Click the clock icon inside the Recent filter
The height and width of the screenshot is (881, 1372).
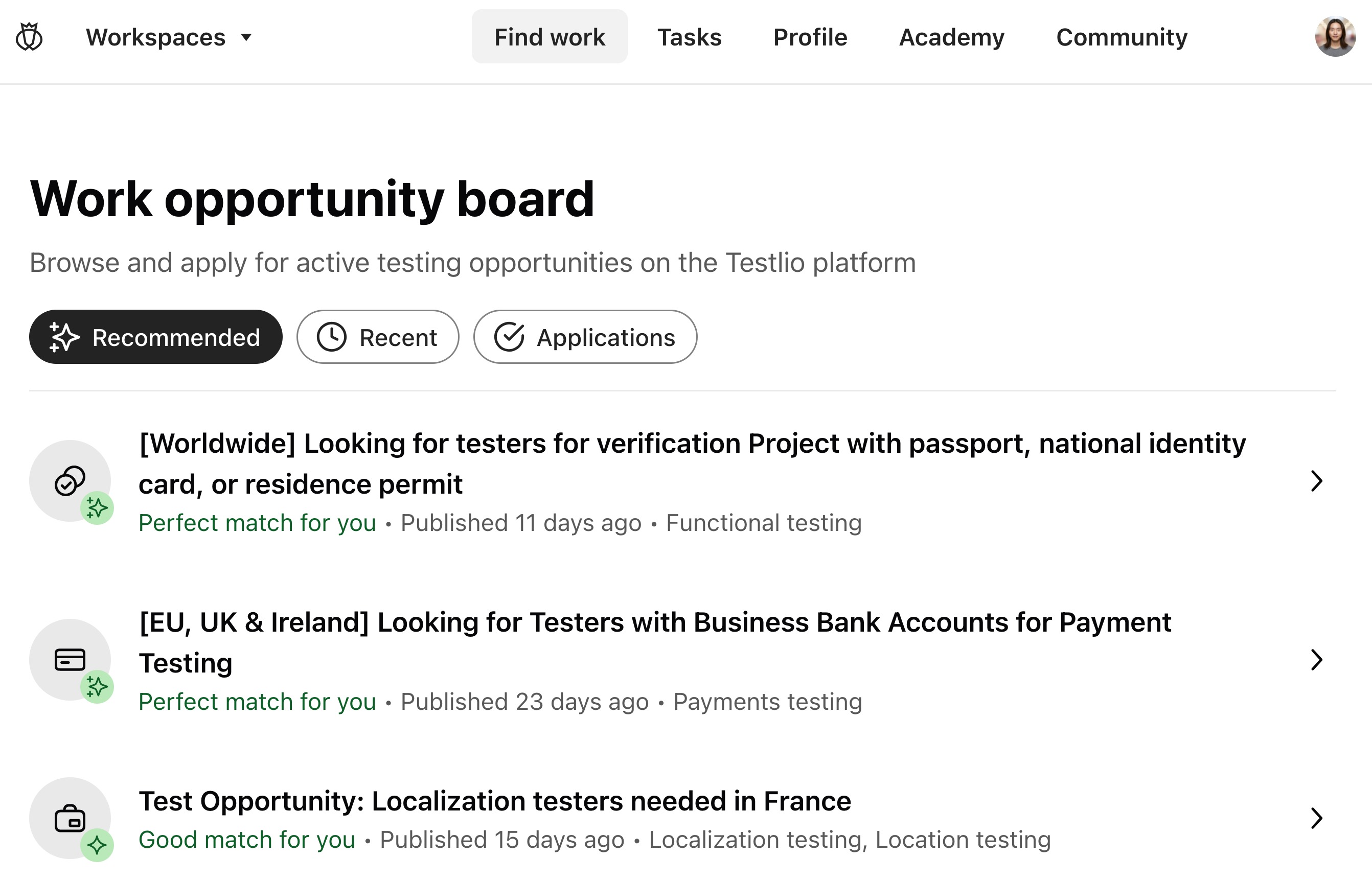coord(332,337)
